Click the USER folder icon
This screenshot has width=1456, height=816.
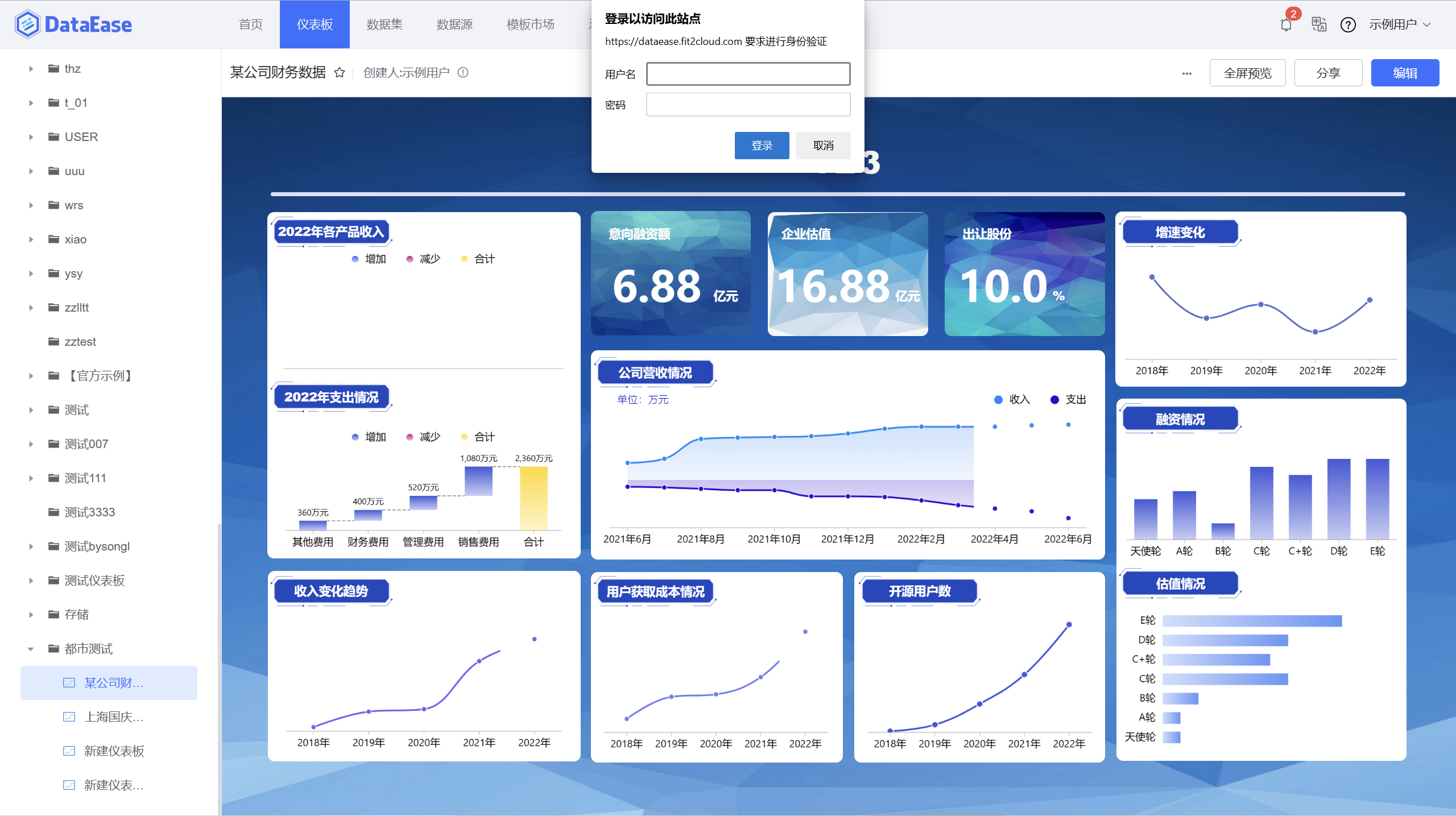[x=54, y=136]
